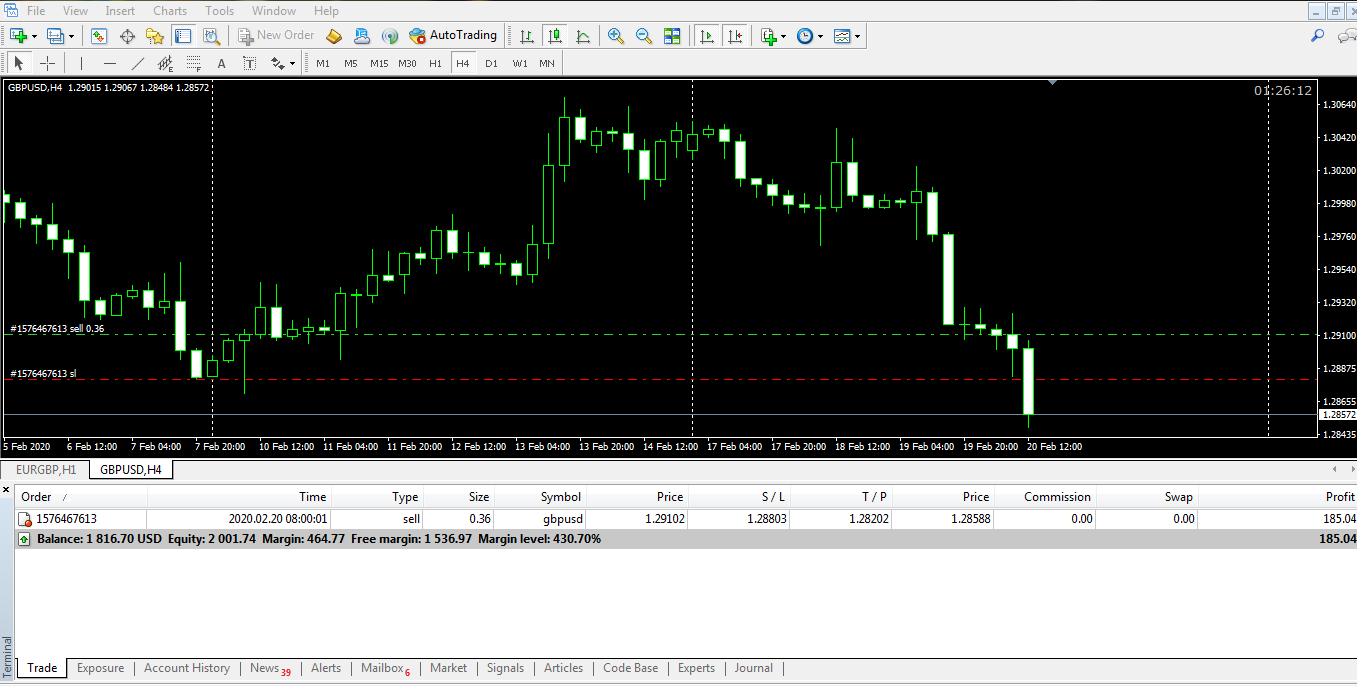Viewport: 1357px width, 686px height.
Task: Open the File menu
Action: pyautogui.click(x=36, y=11)
